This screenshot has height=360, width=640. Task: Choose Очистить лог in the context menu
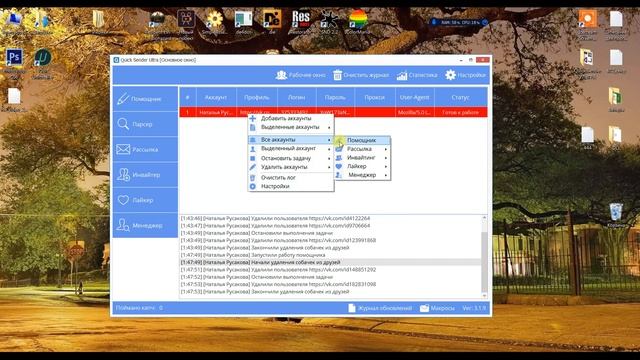pos(291,178)
